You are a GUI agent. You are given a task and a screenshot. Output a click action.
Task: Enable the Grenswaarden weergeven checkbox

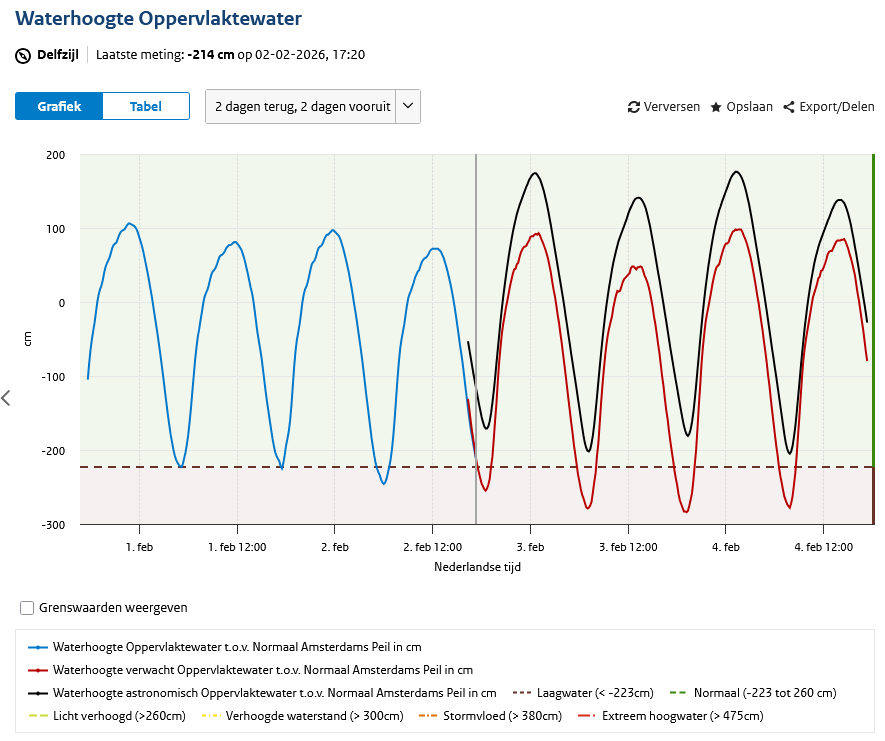point(27,608)
